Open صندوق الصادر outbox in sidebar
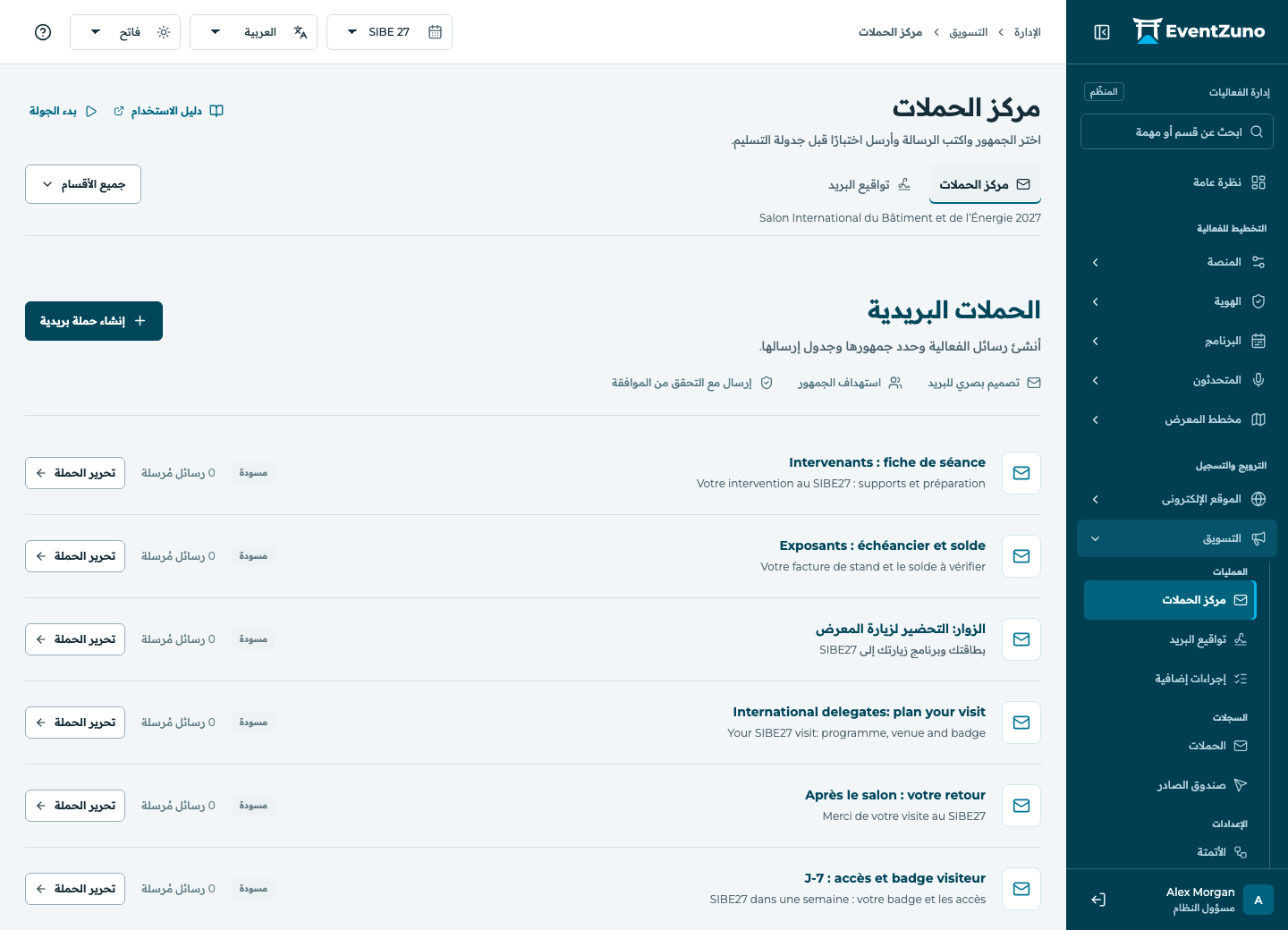1288x930 pixels. coord(1170,785)
